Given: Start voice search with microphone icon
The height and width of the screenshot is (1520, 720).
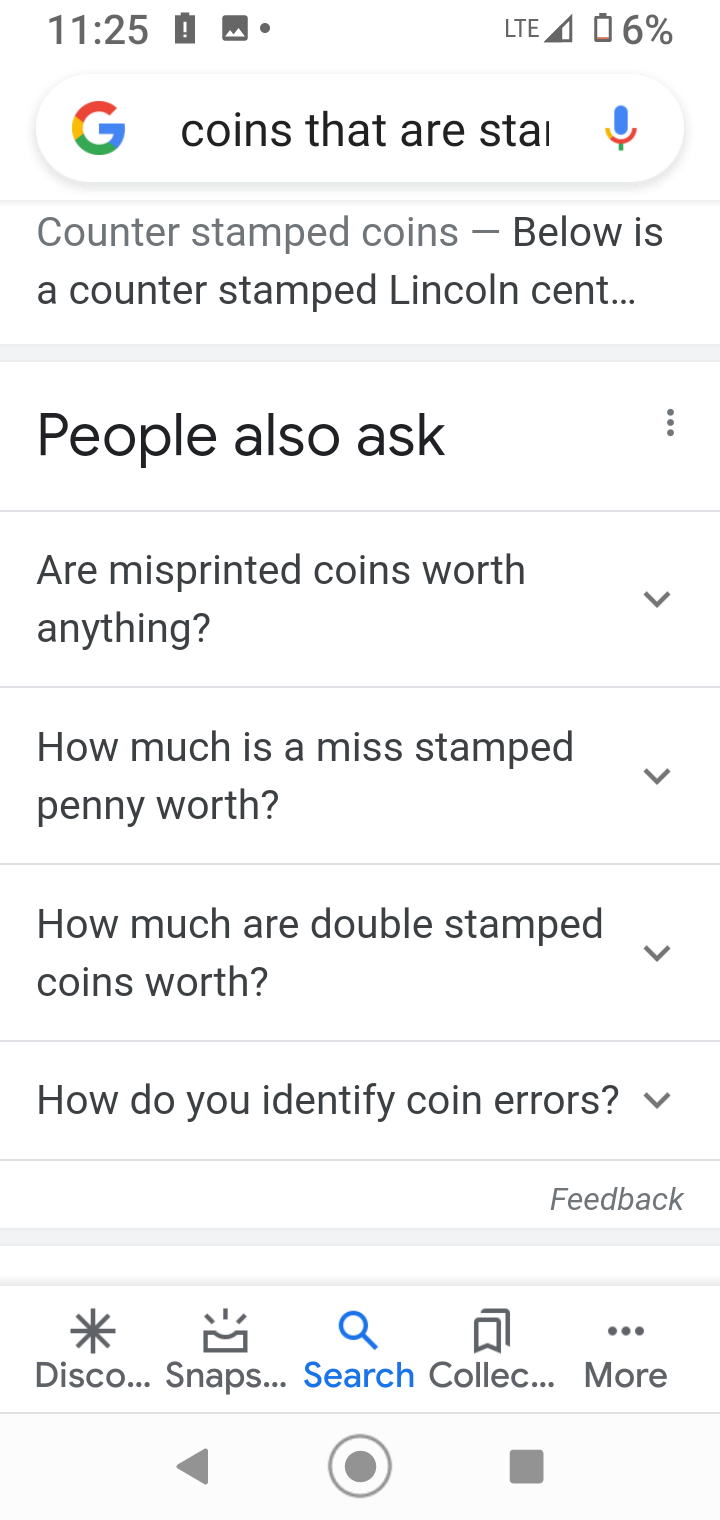Looking at the screenshot, I should (x=620, y=130).
